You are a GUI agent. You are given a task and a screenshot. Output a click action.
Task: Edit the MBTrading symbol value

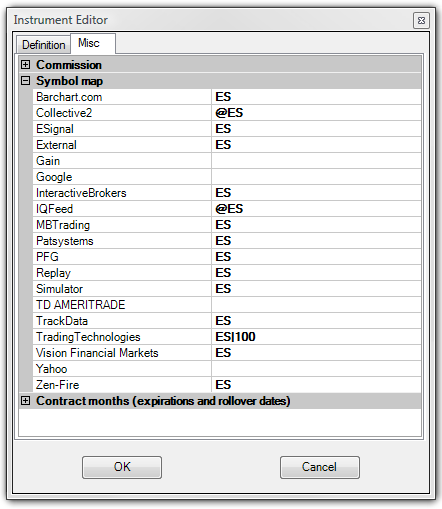pos(316,225)
